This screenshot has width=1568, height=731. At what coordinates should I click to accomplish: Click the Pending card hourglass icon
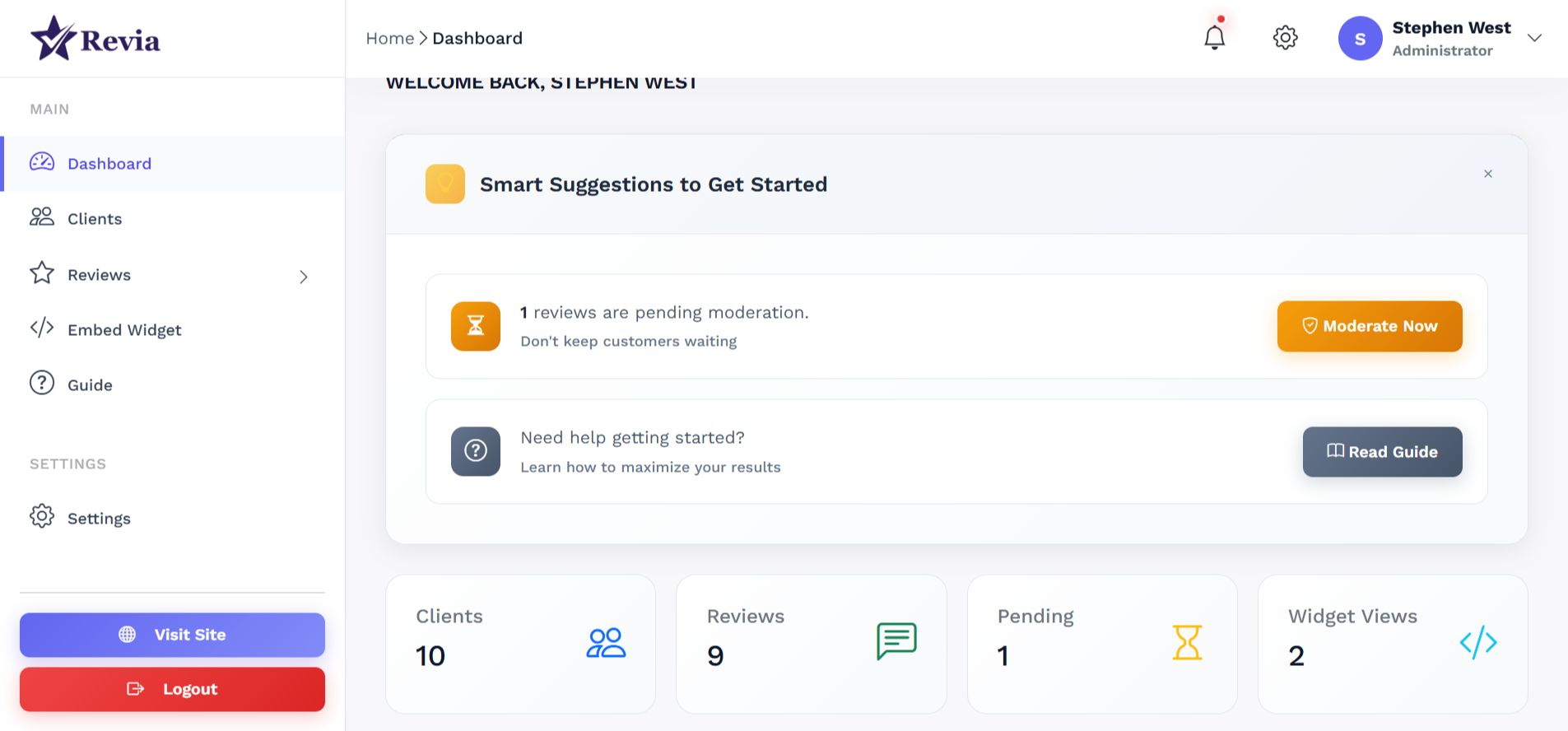click(1187, 643)
